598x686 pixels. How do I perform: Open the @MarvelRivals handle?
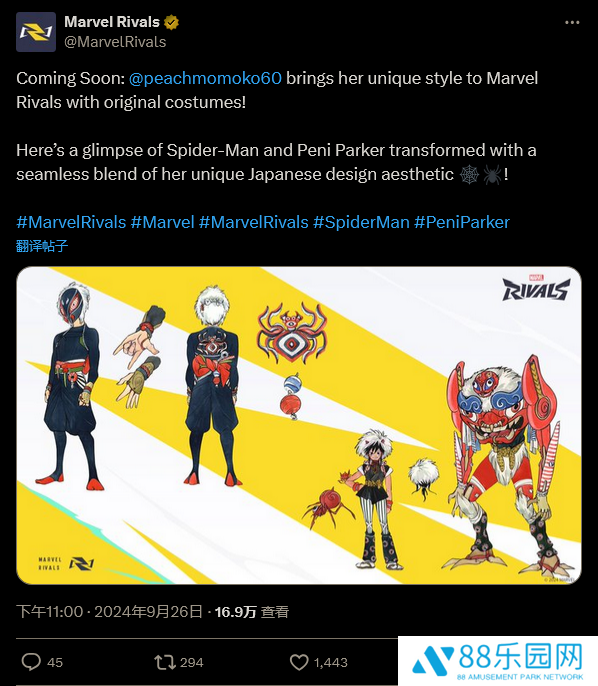click(115, 42)
